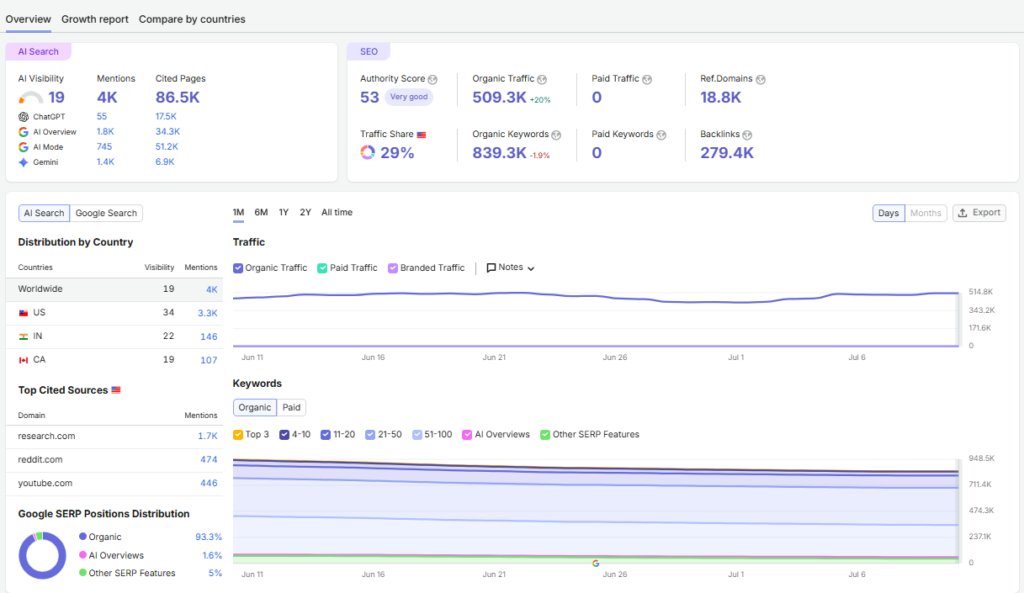Click the Organic Keywords info icon

[x=556, y=135]
